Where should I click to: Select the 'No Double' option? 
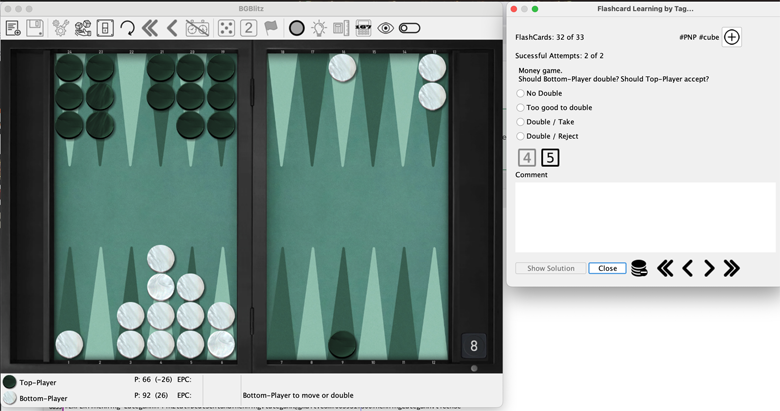point(520,93)
